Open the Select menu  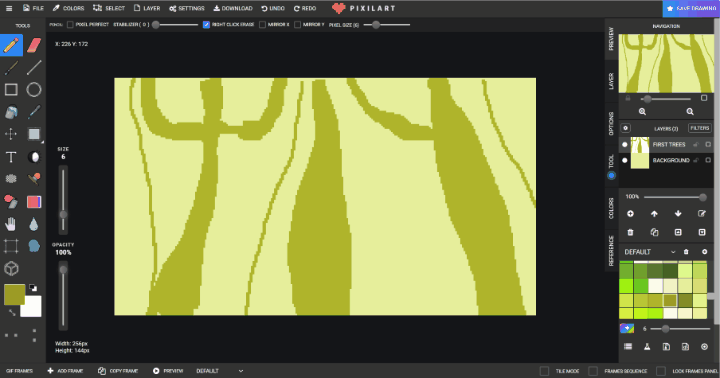[109, 8]
